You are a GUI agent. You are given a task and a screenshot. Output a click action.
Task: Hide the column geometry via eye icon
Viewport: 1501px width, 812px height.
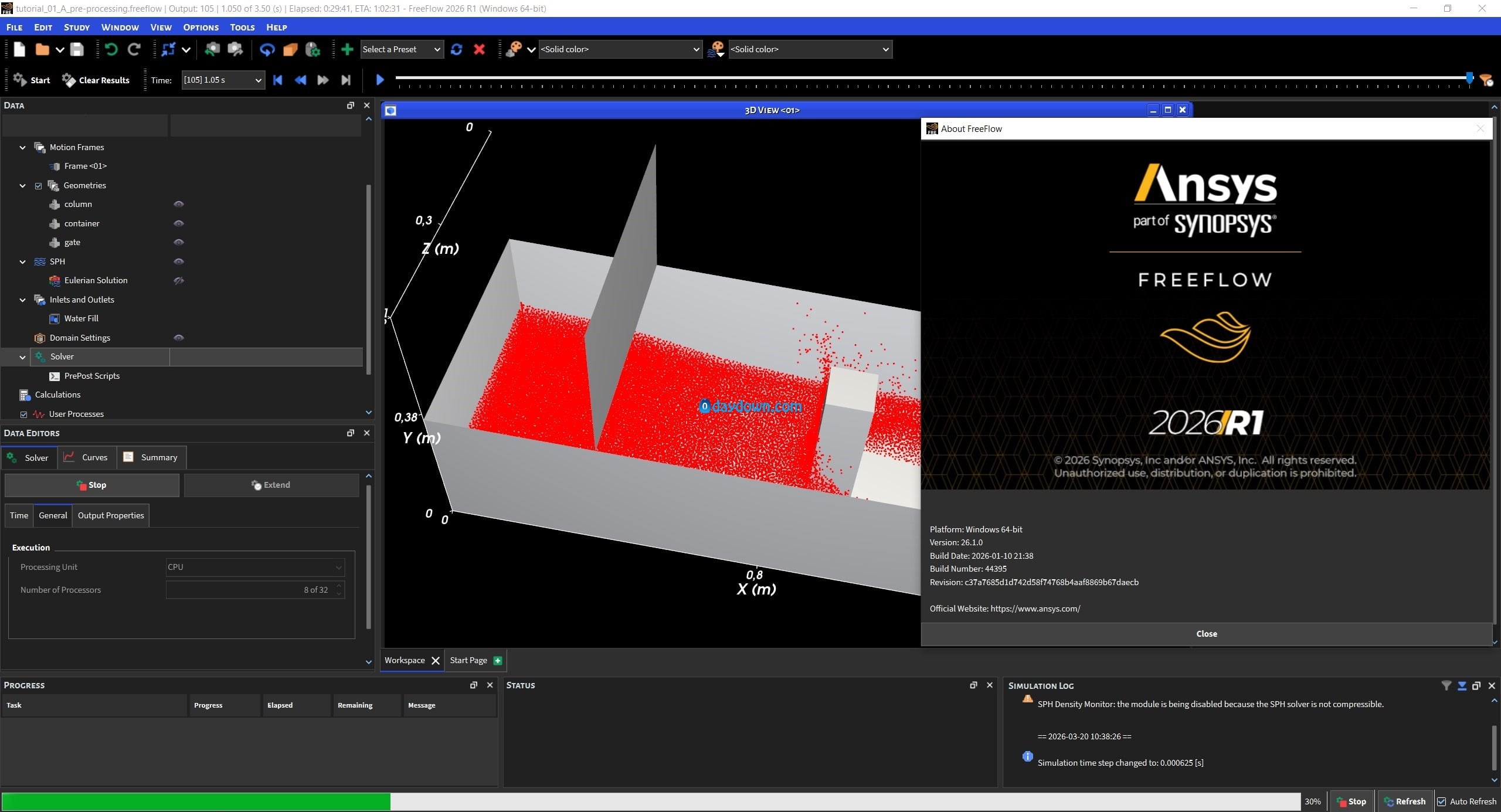[x=179, y=204]
